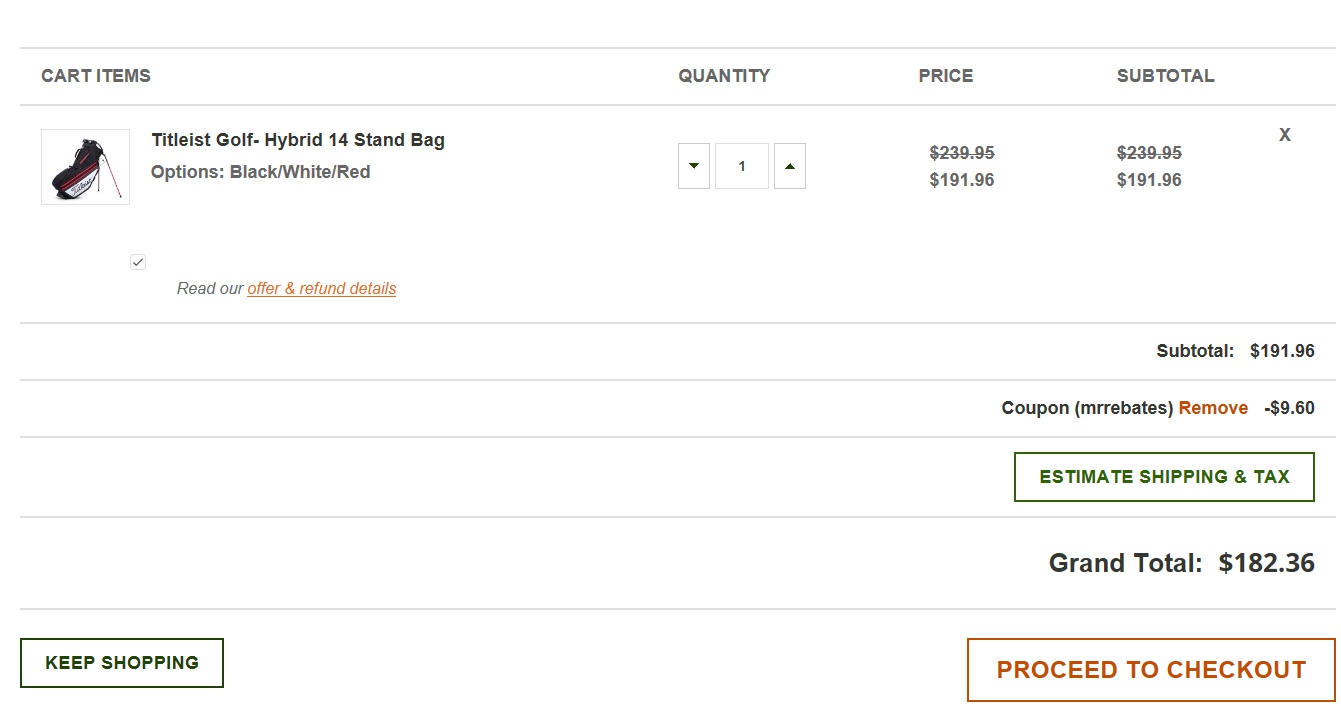Increase quantity with the up arrow
This screenshot has width=1341, height=715.
790,166
